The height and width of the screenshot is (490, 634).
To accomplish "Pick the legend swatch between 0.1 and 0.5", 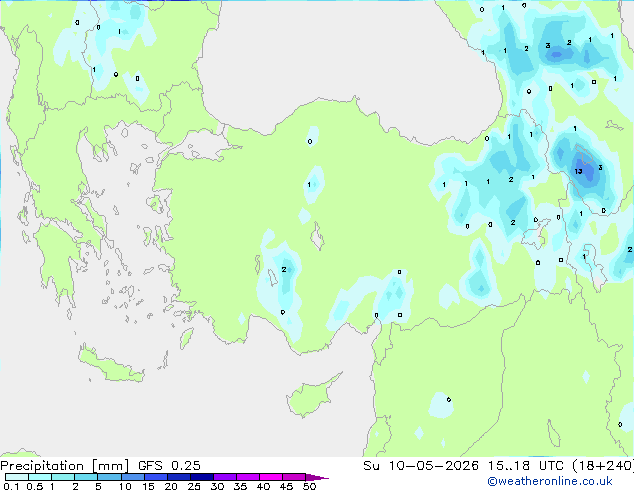I will [x=17, y=477].
